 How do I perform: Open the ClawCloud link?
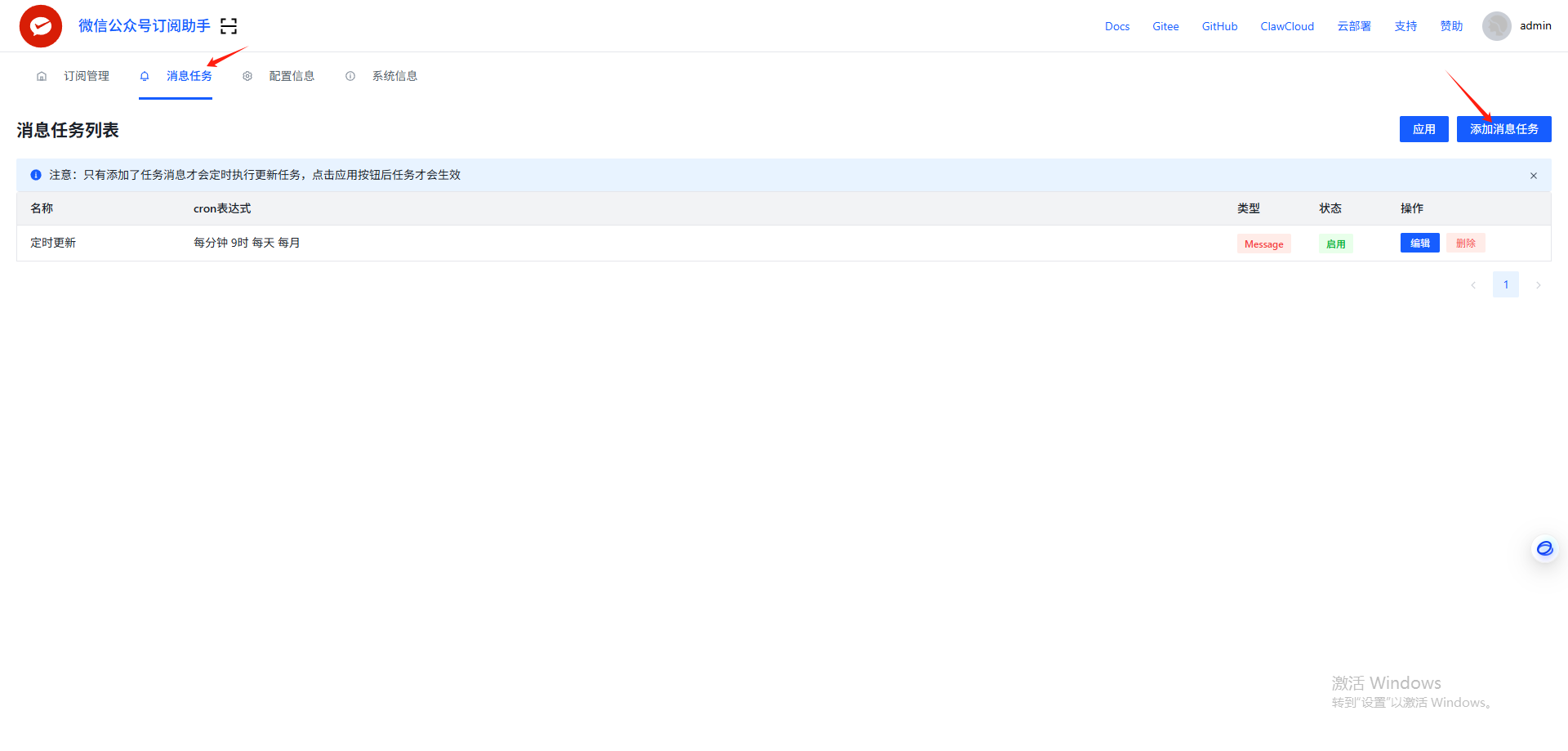[x=1287, y=26]
